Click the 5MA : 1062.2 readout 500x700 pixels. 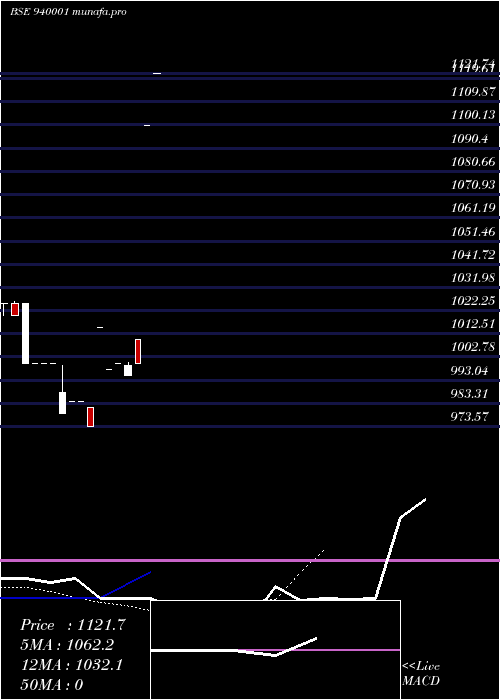pos(67,645)
